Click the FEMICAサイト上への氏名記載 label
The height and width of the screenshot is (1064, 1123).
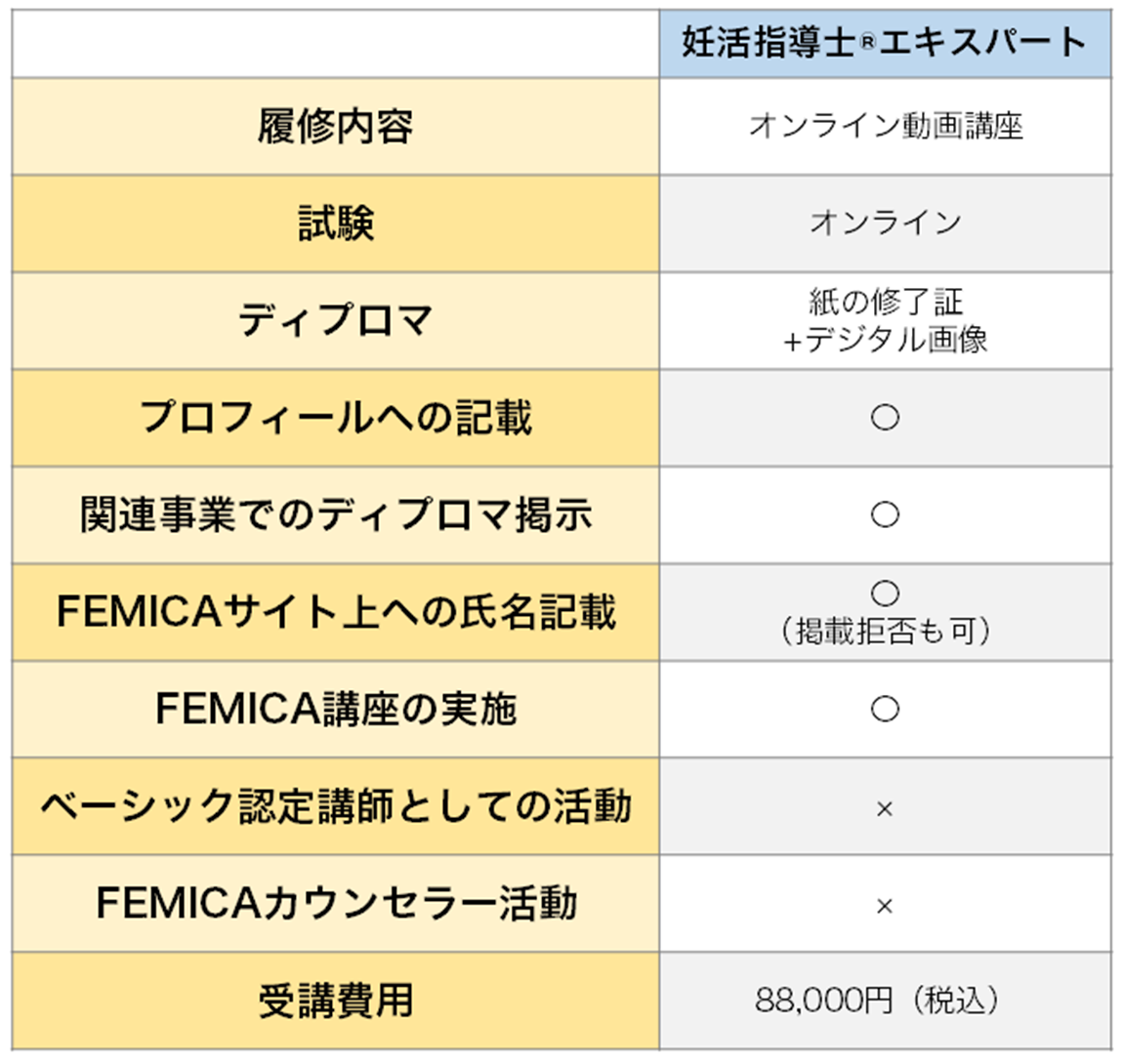335,612
